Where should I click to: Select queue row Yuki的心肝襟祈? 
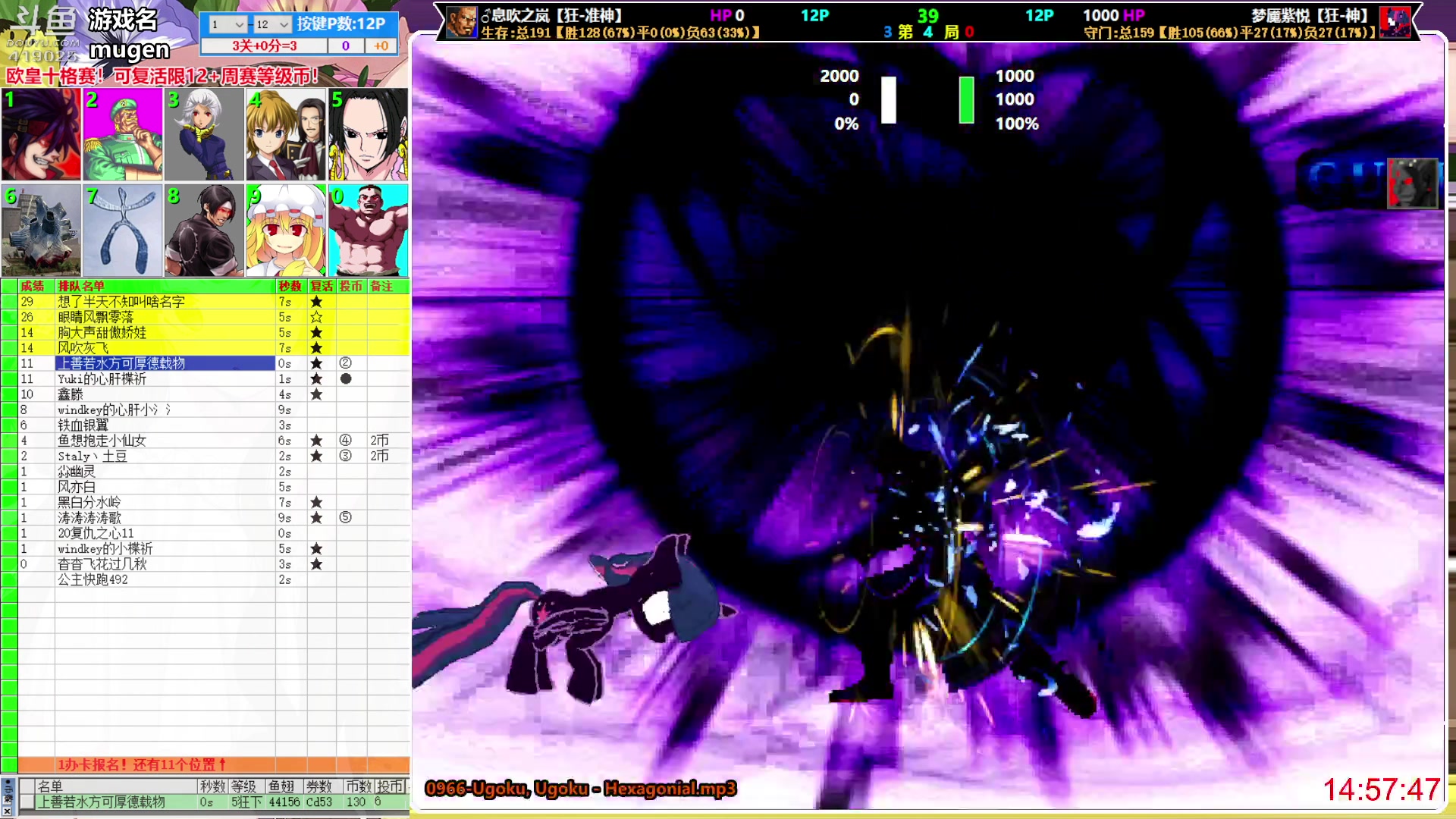coord(214,378)
